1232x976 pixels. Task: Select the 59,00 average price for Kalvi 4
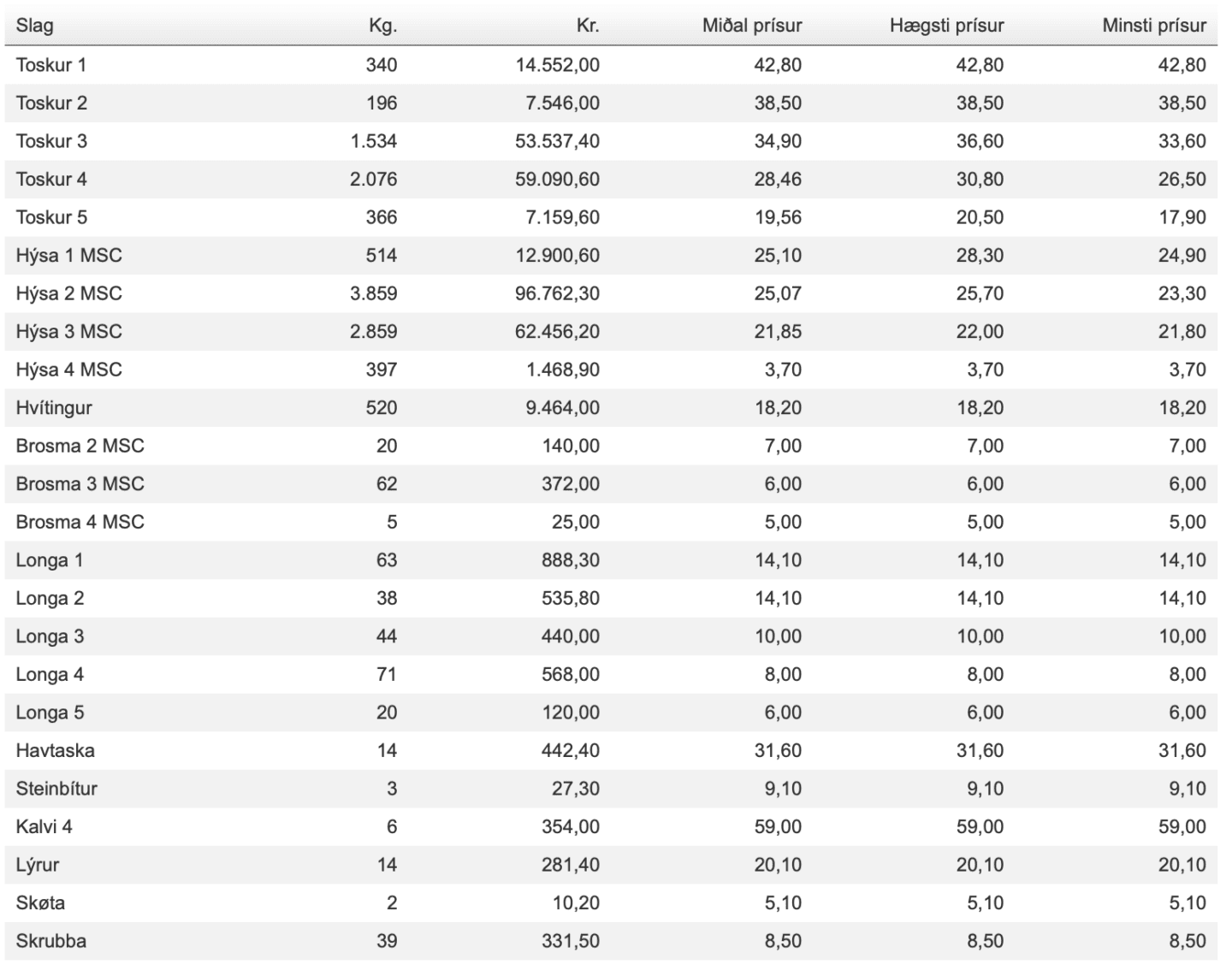click(x=778, y=827)
